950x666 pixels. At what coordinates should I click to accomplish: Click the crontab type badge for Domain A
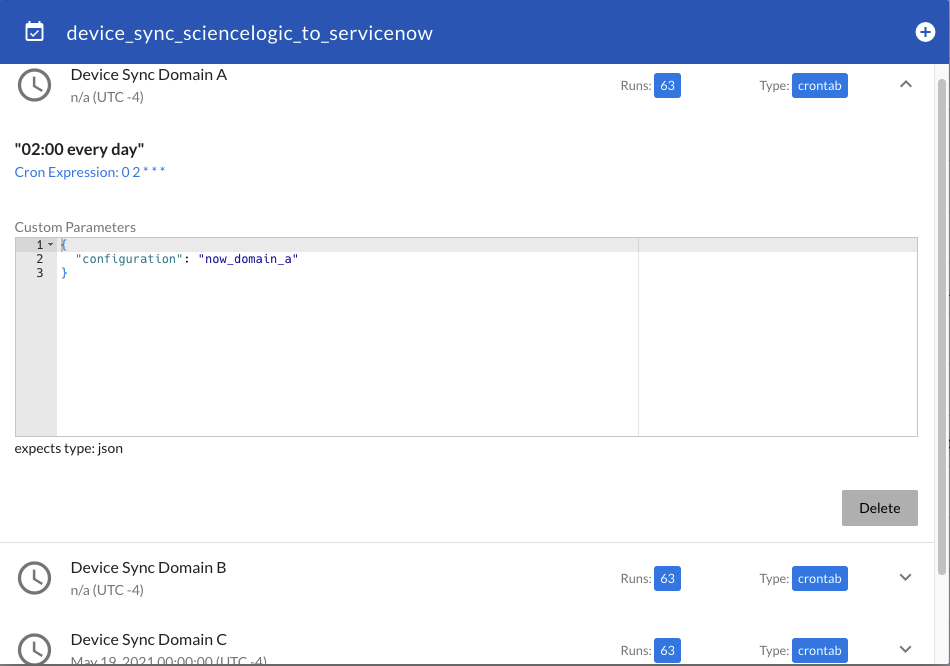[819, 85]
